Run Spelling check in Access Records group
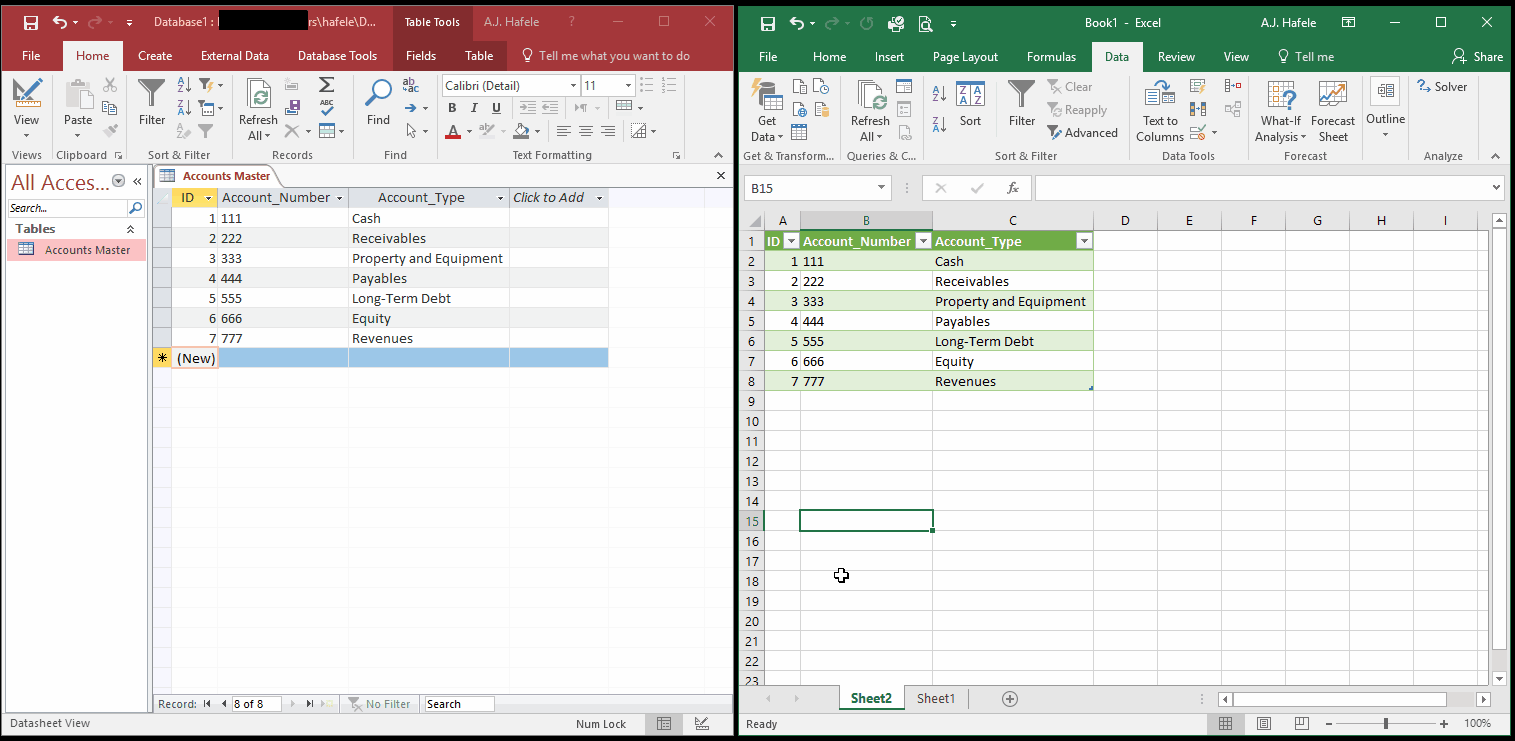 pos(326,108)
